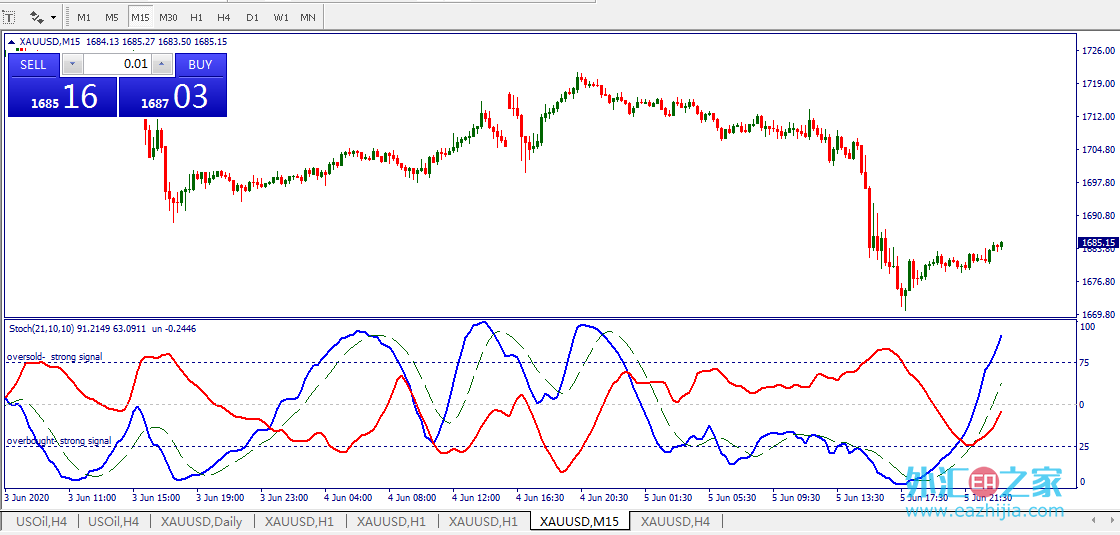1120x535 pixels.
Task: Switch chart to MN monthly timeframe
Action: tap(308, 16)
